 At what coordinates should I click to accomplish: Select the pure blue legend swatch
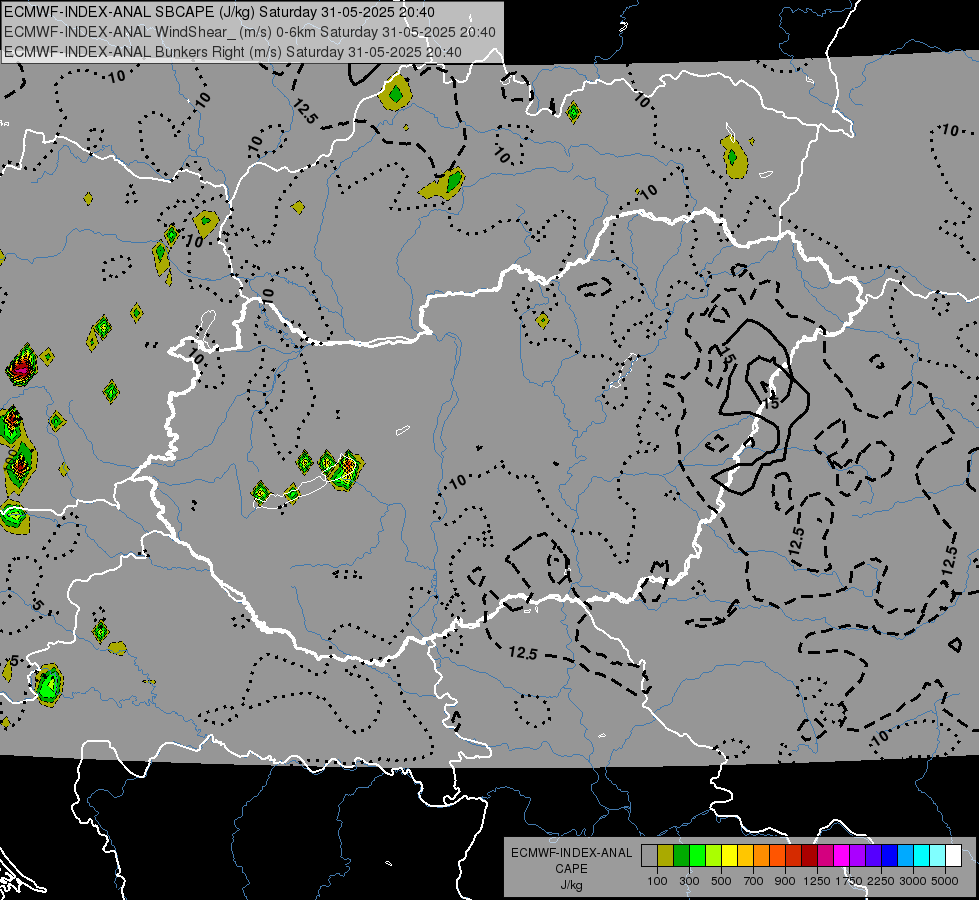tap(890, 856)
